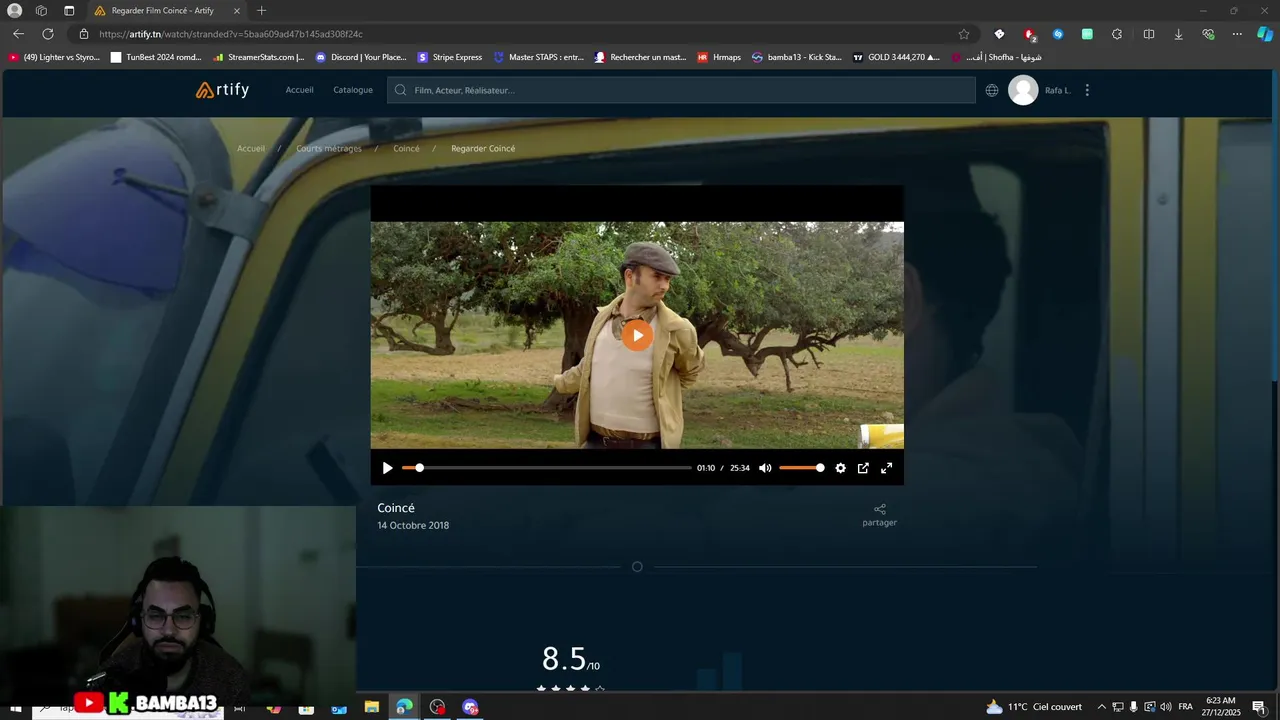Click the section divider circle marker
Viewport: 1280px width, 720px height.
pos(637,567)
